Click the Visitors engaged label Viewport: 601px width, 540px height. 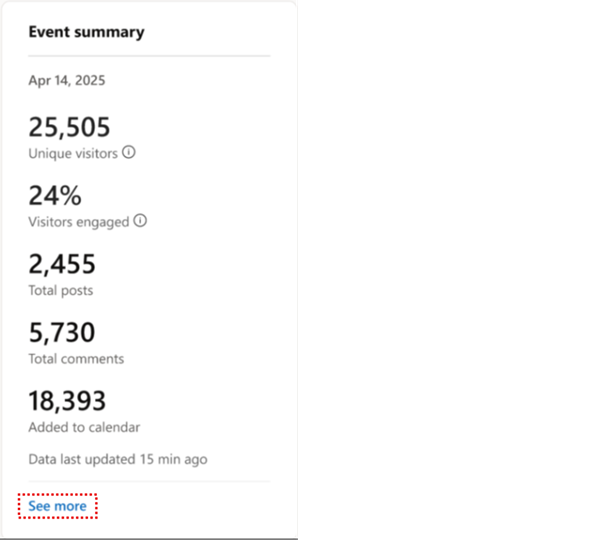point(79,222)
